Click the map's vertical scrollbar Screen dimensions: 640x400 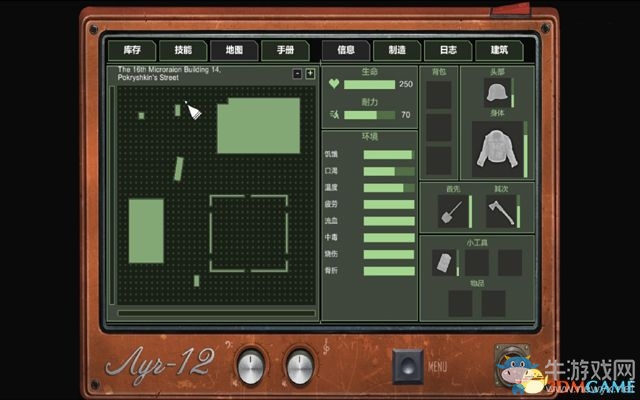click(x=112, y=195)
